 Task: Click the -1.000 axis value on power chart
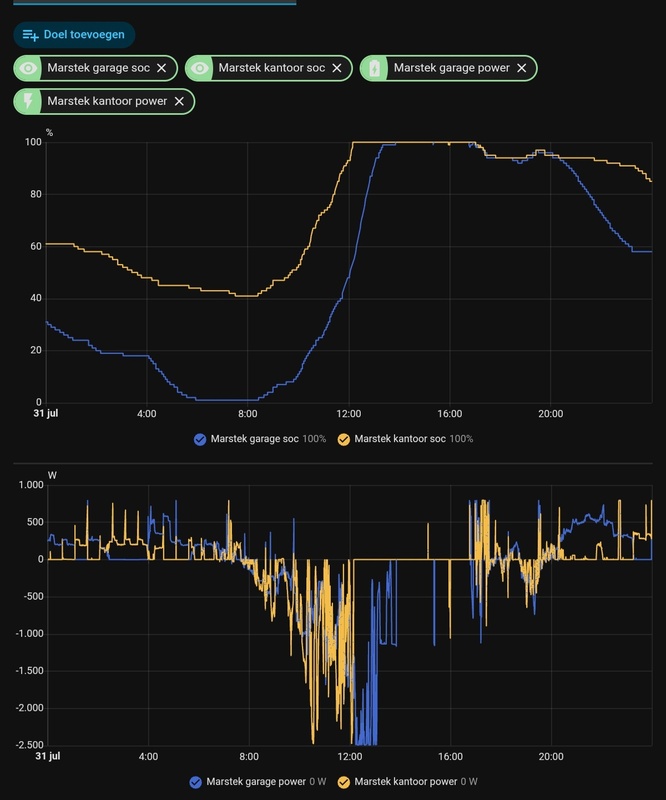[x=30, y=634]
